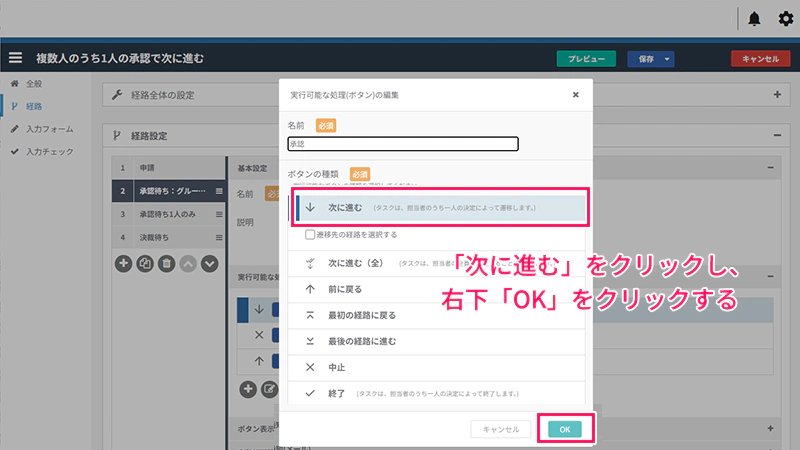
Task: Click the copy route icon
Action: [146, 264]
